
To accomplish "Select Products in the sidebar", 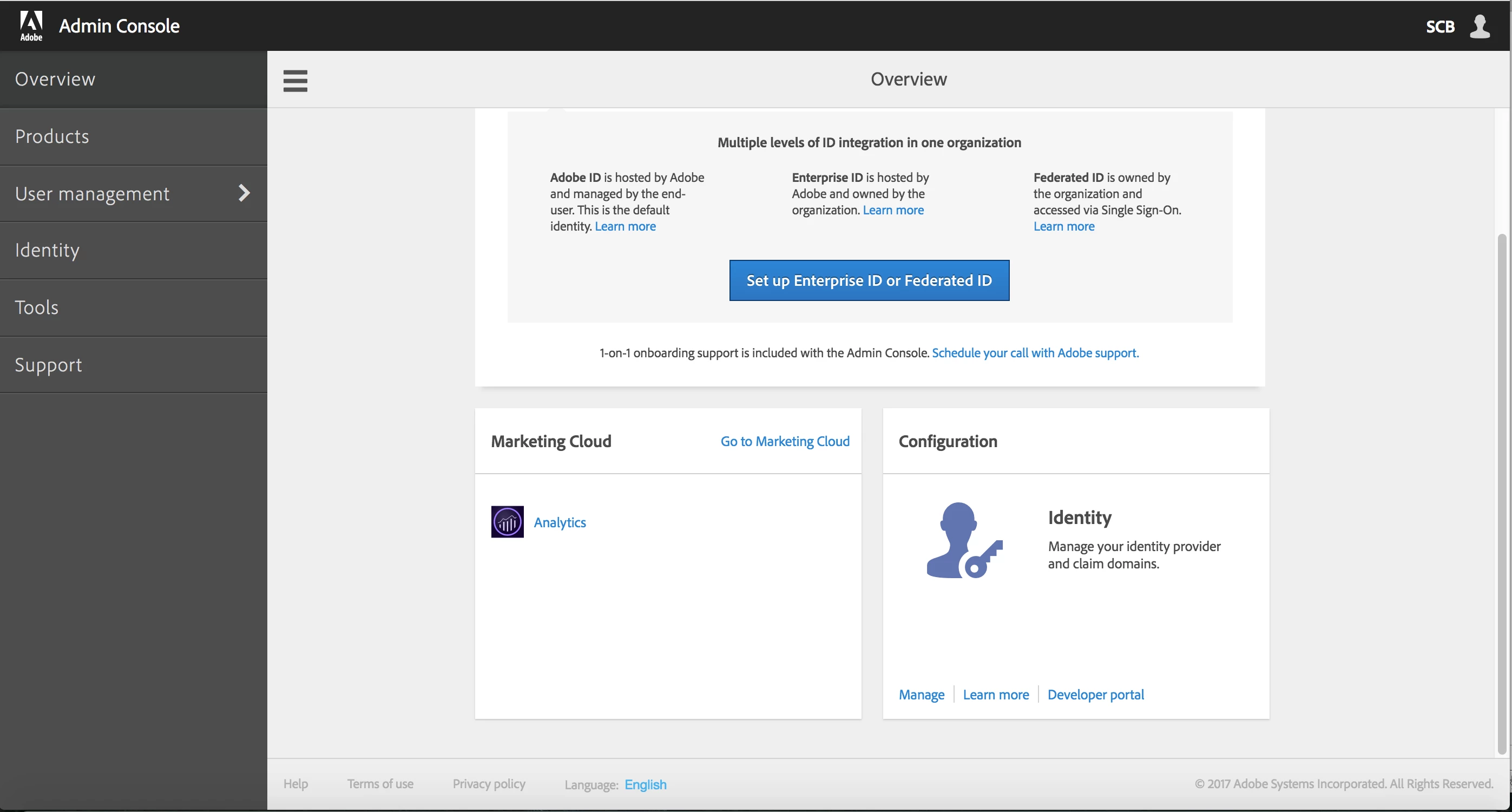I will point(52,136).
